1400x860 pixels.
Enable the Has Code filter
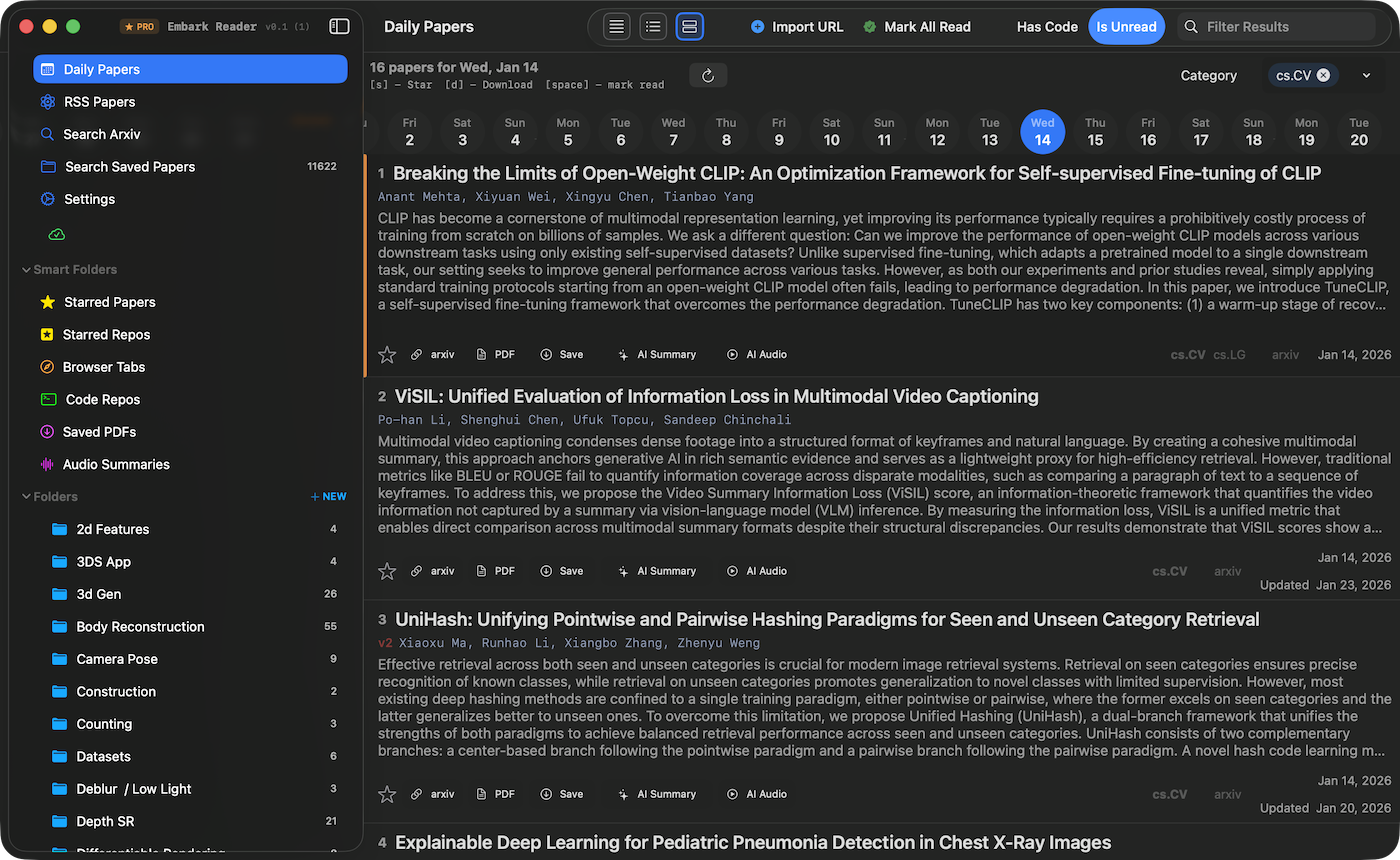click(x=1047, y=26)
